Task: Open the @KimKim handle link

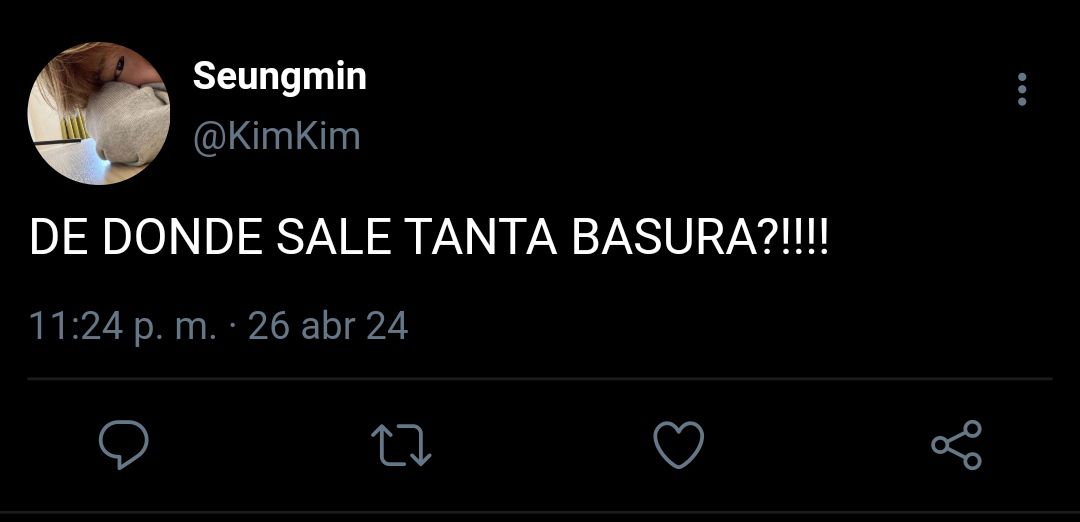Action: [x=276, y=136]
